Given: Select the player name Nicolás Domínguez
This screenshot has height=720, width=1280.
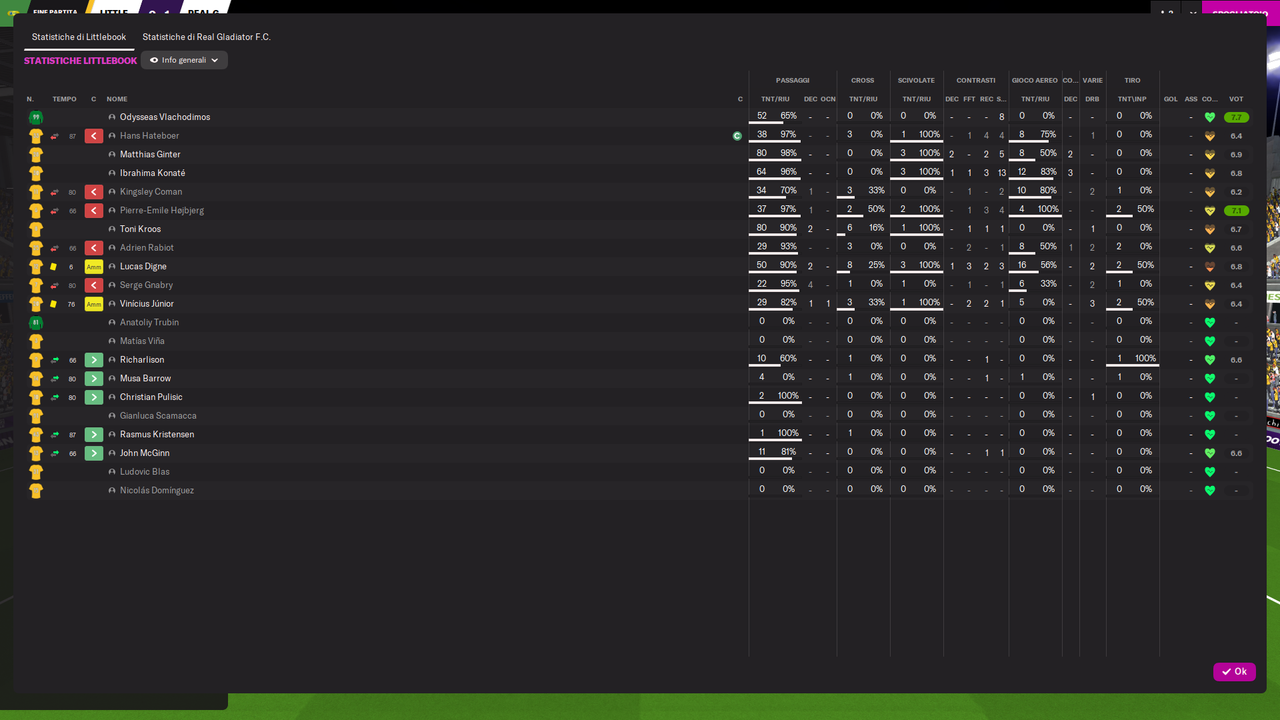Looking at the screenshot, I should 157,491.
